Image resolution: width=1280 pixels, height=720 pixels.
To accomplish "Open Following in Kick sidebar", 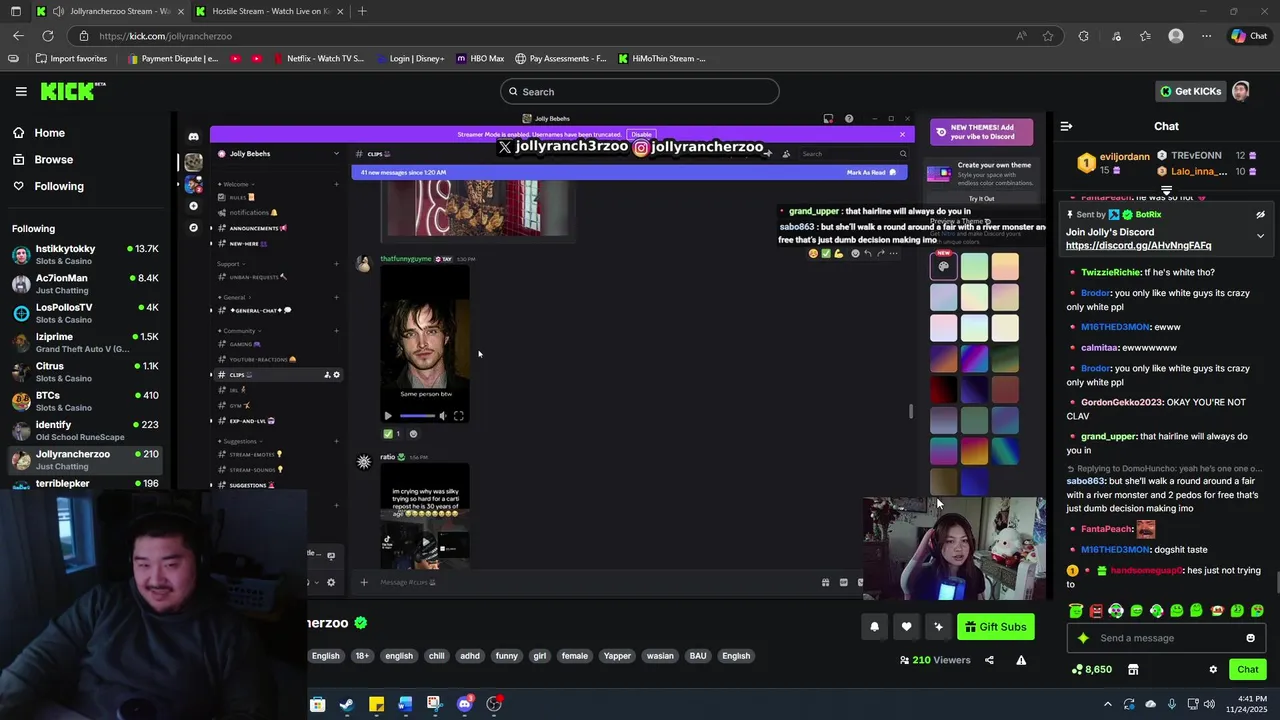I will click(59, 186).
